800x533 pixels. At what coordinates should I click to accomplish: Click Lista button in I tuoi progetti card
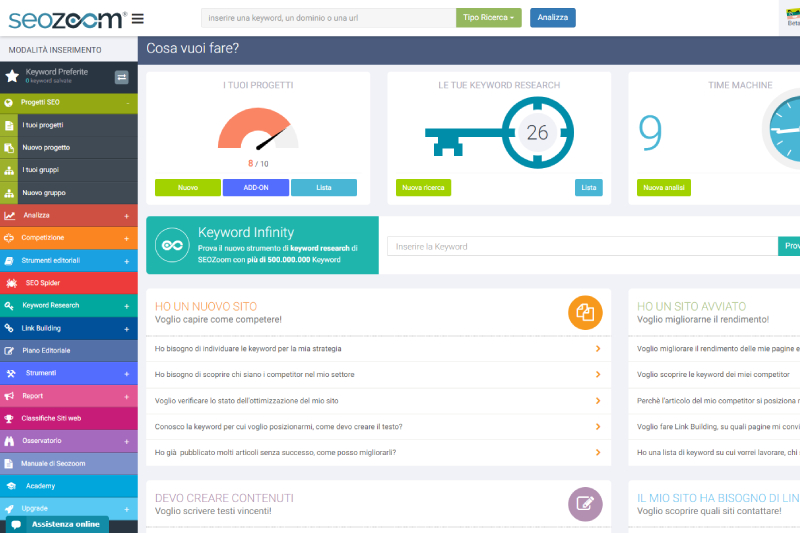pyautogui.click(x=323, y=188)
